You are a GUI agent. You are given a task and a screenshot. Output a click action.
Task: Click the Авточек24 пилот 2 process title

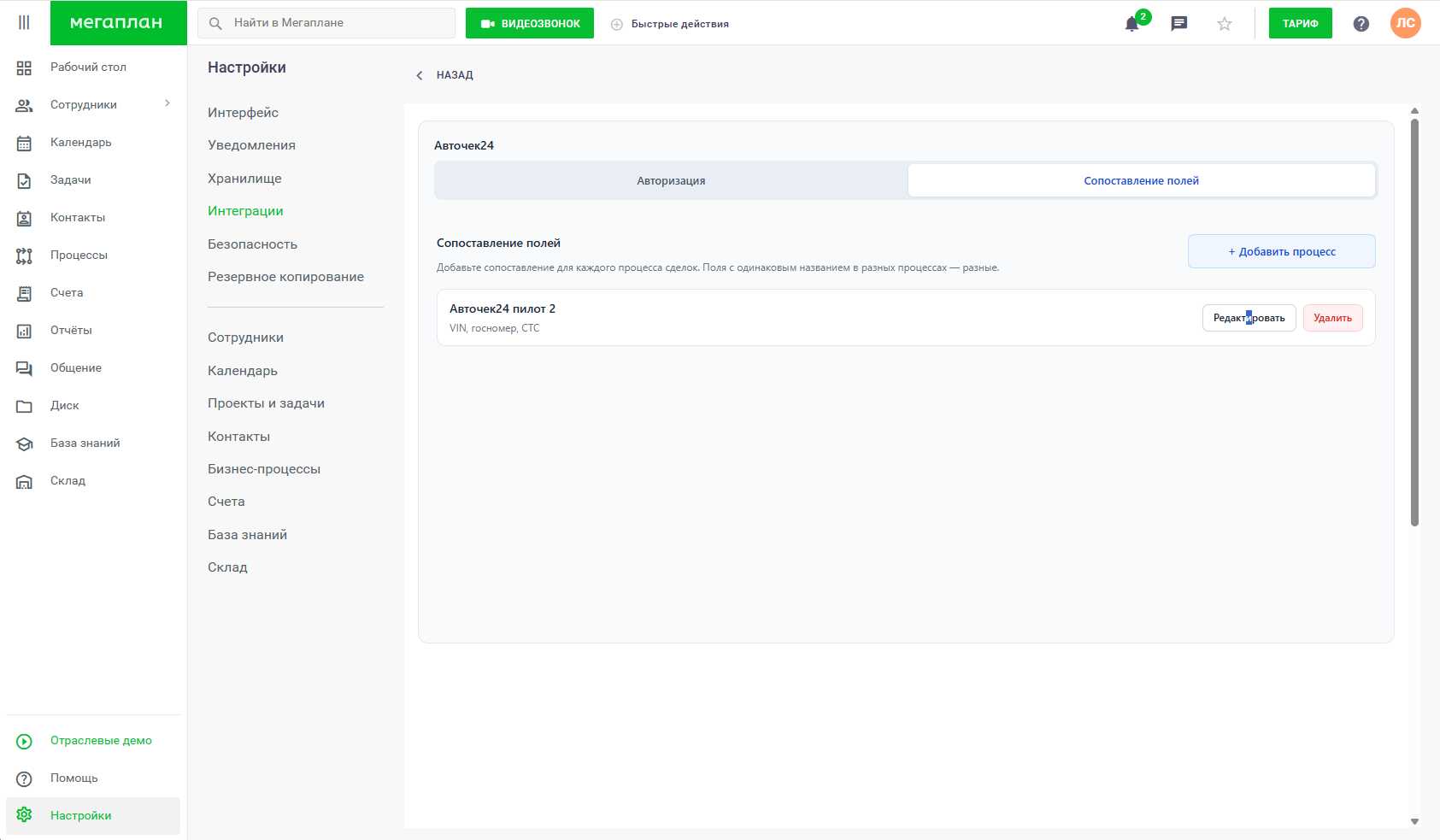tap(503, 308)
